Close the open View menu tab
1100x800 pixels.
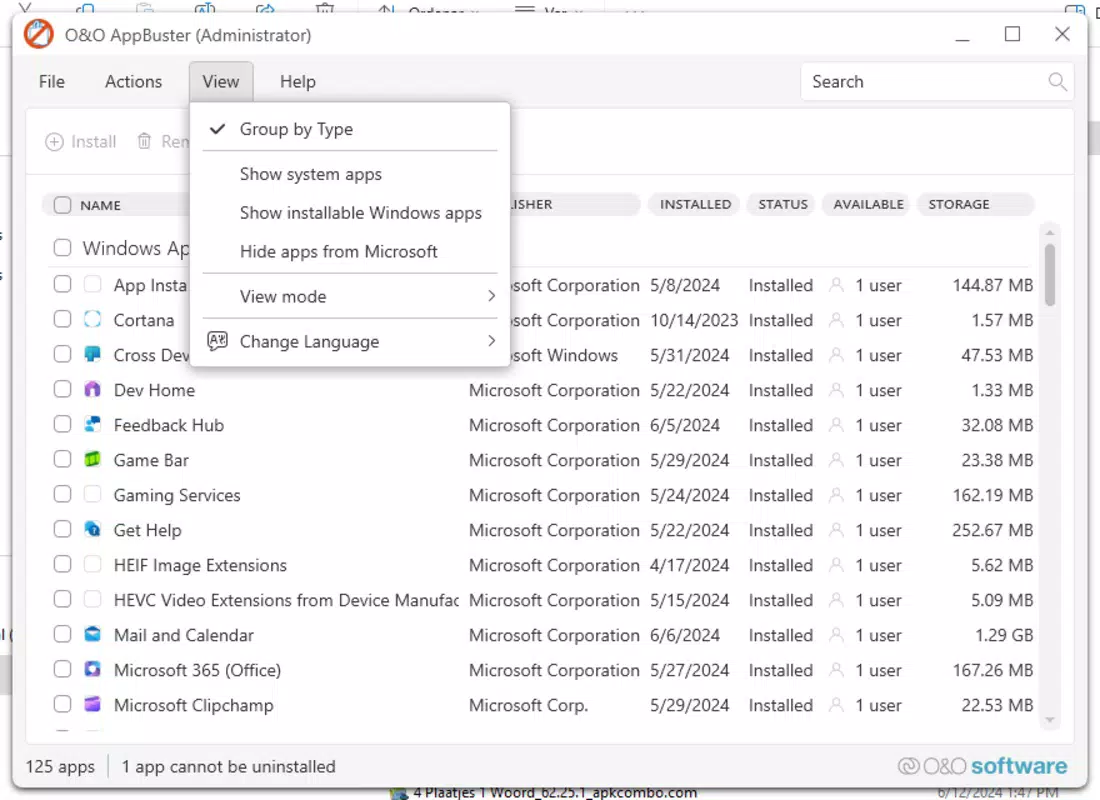tap(221, 81)
